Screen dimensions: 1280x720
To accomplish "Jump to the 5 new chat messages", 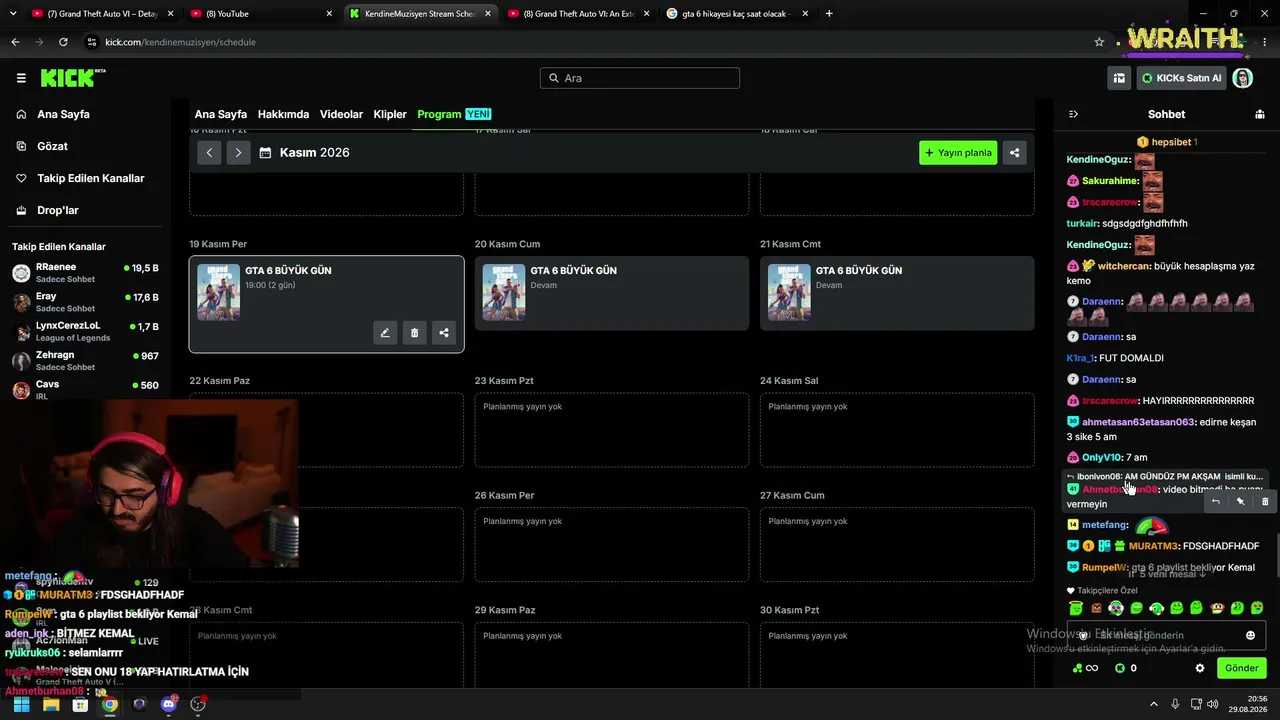I will (x=1167, y=574).
